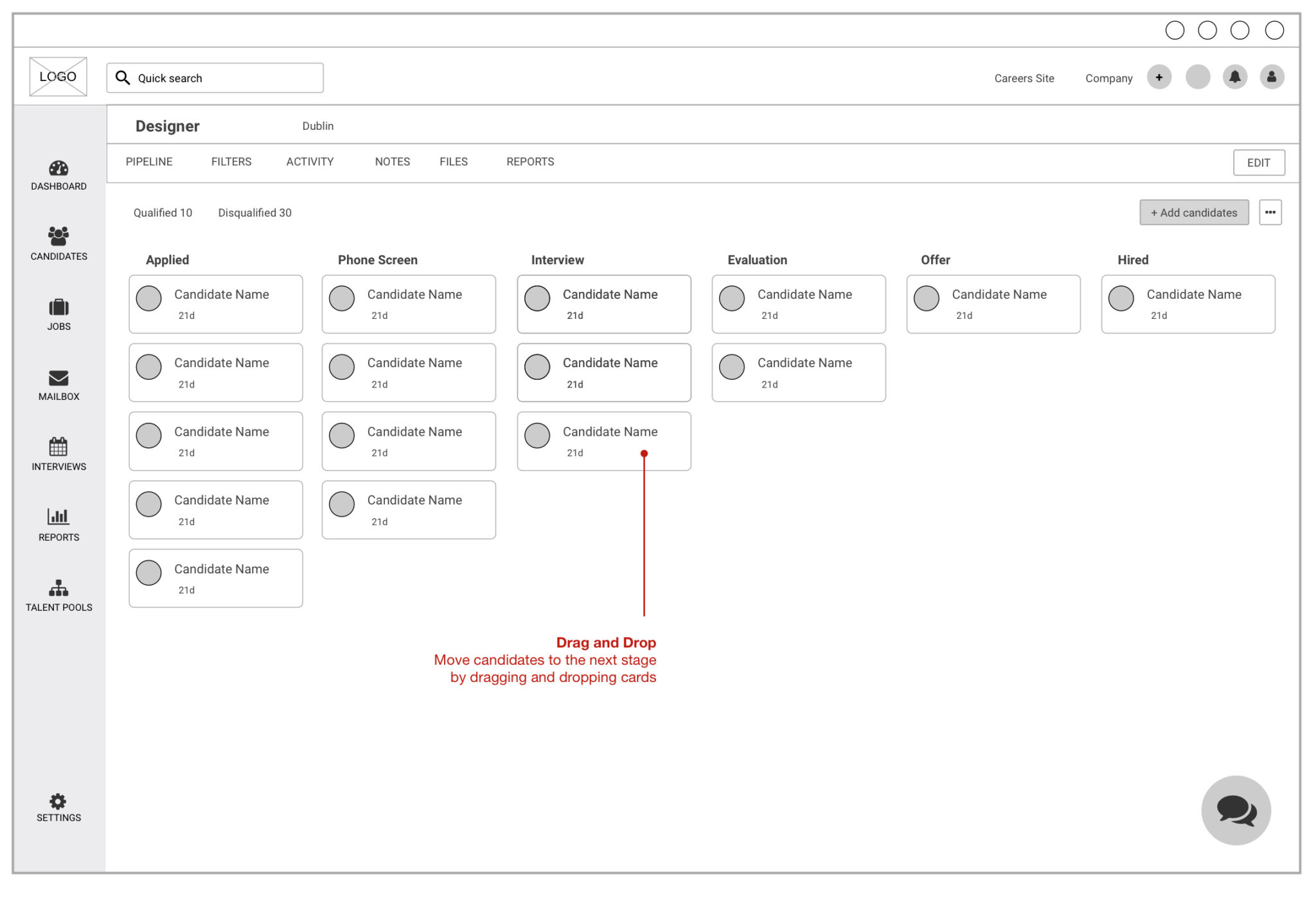Click the Edit button

1258,162
